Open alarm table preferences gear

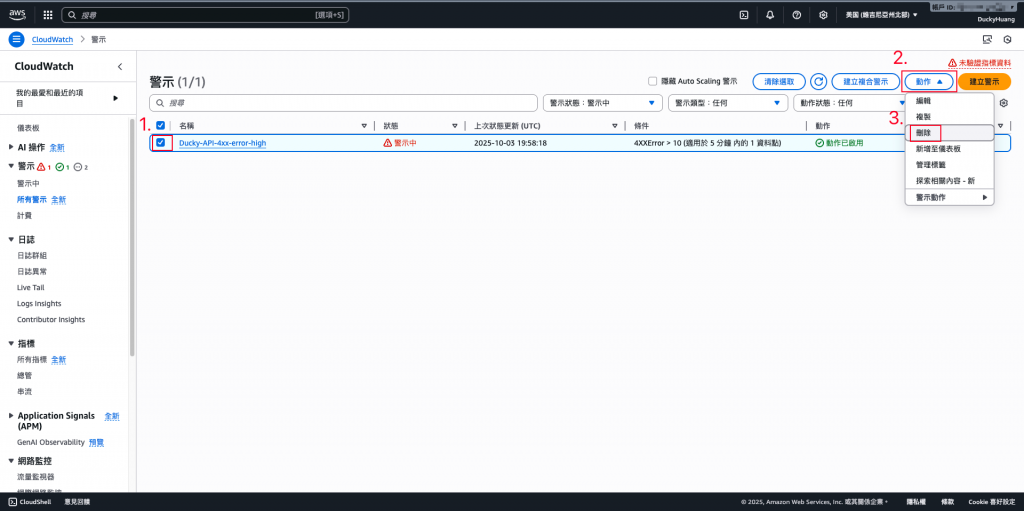(1004, 103)
